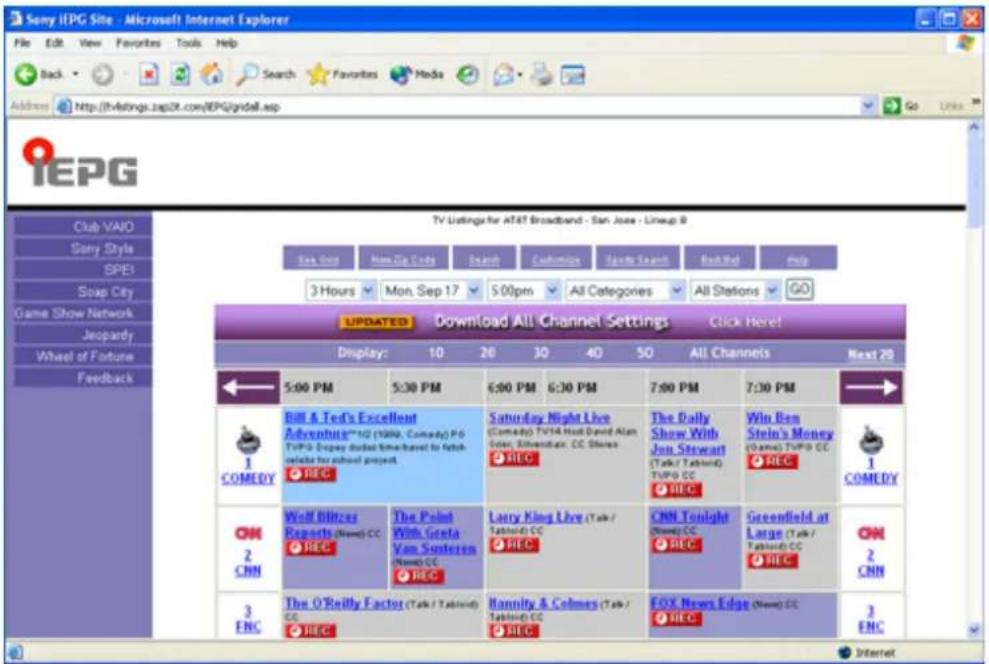Screen dimensions: 989x664
Task: Click the Feedback sidebar link
Action: (83, 378)
